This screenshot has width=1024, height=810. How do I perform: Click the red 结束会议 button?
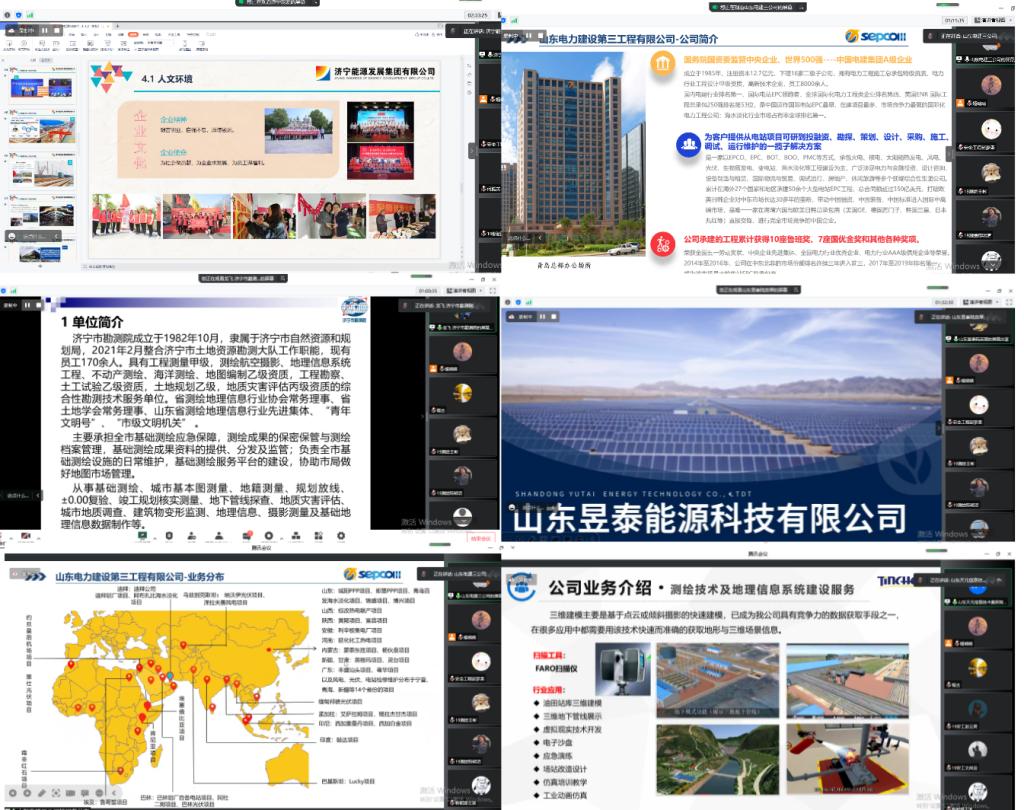tap(480, 539)
